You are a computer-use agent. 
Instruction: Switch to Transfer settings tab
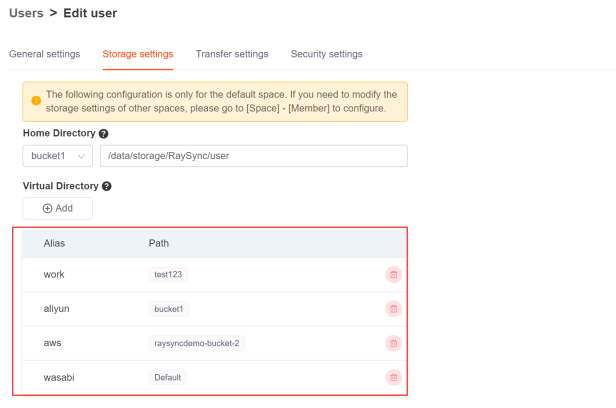[x=232, y=54]
